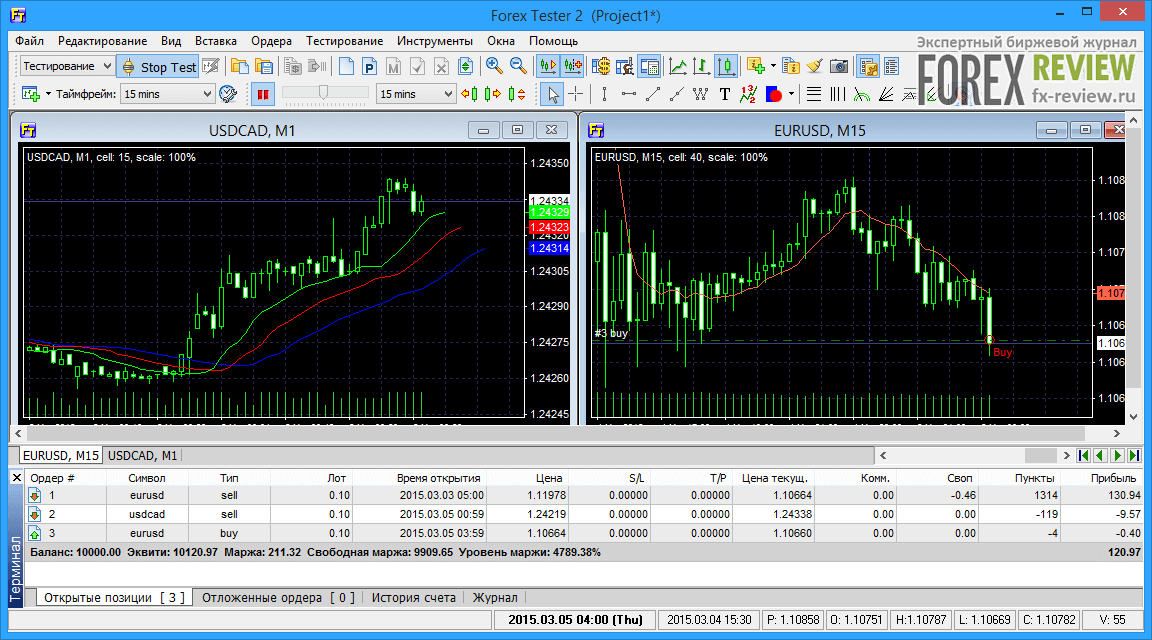Viewport: 1152px width, 640px height.
Task: Open the Инструменты menu
Action: [x=435, y=41]
